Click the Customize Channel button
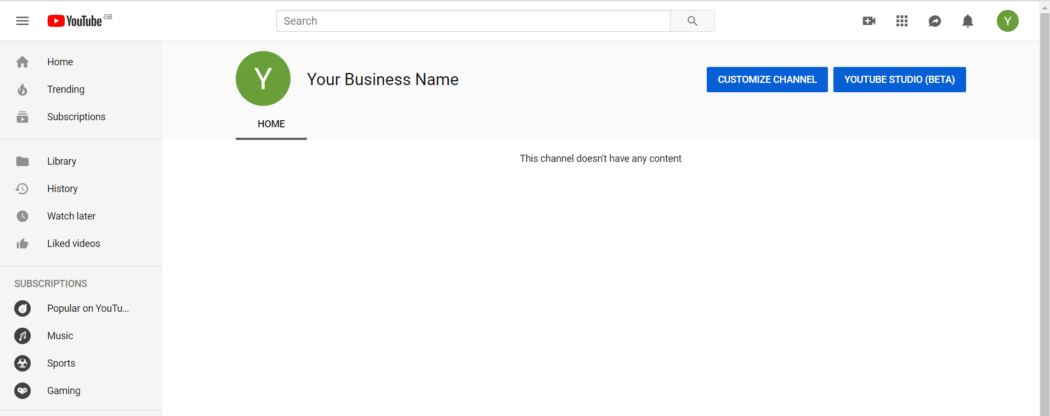This screenshot has width=1050, height=416. pyautogui.click(x=767, y=80)
